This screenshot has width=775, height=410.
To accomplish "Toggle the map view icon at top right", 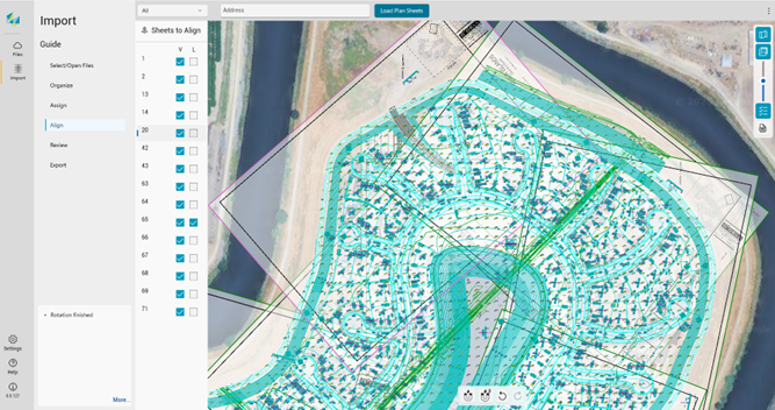I will coord(763,35).
